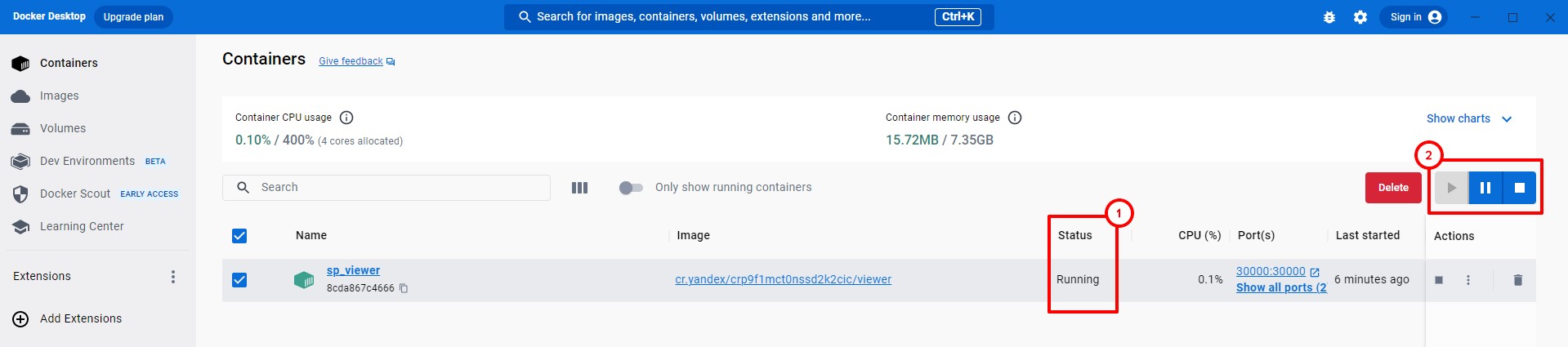Open the Learning Center
The image size is (1568, 347).
(x=82, y=226)
